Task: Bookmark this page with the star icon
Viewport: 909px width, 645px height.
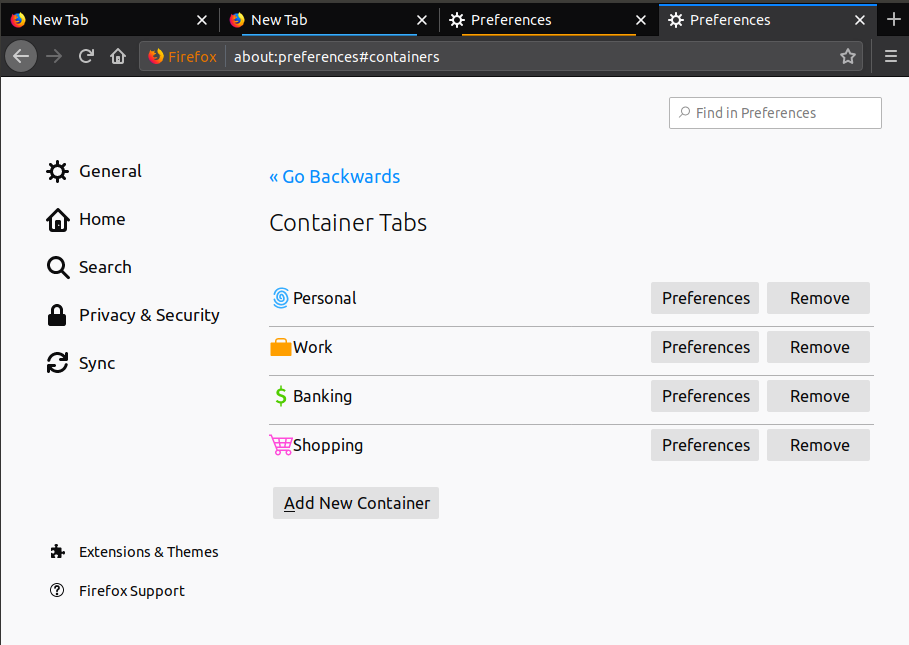Action: pos(847,56)
